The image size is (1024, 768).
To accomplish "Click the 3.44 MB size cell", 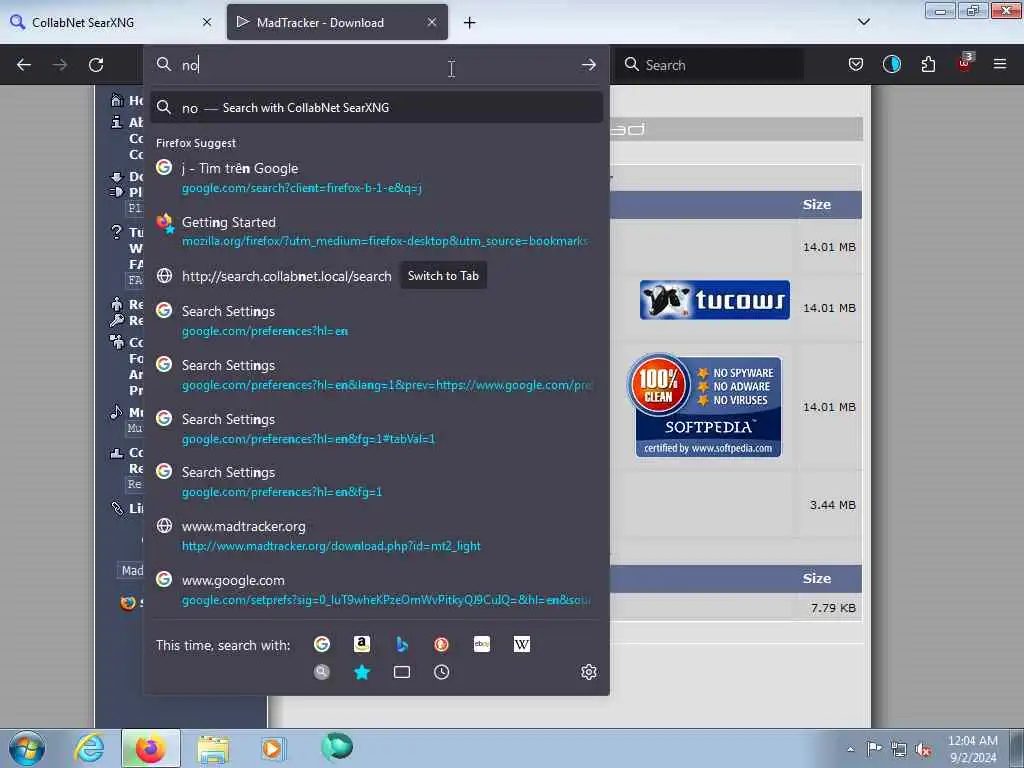I will coord(832,505).
